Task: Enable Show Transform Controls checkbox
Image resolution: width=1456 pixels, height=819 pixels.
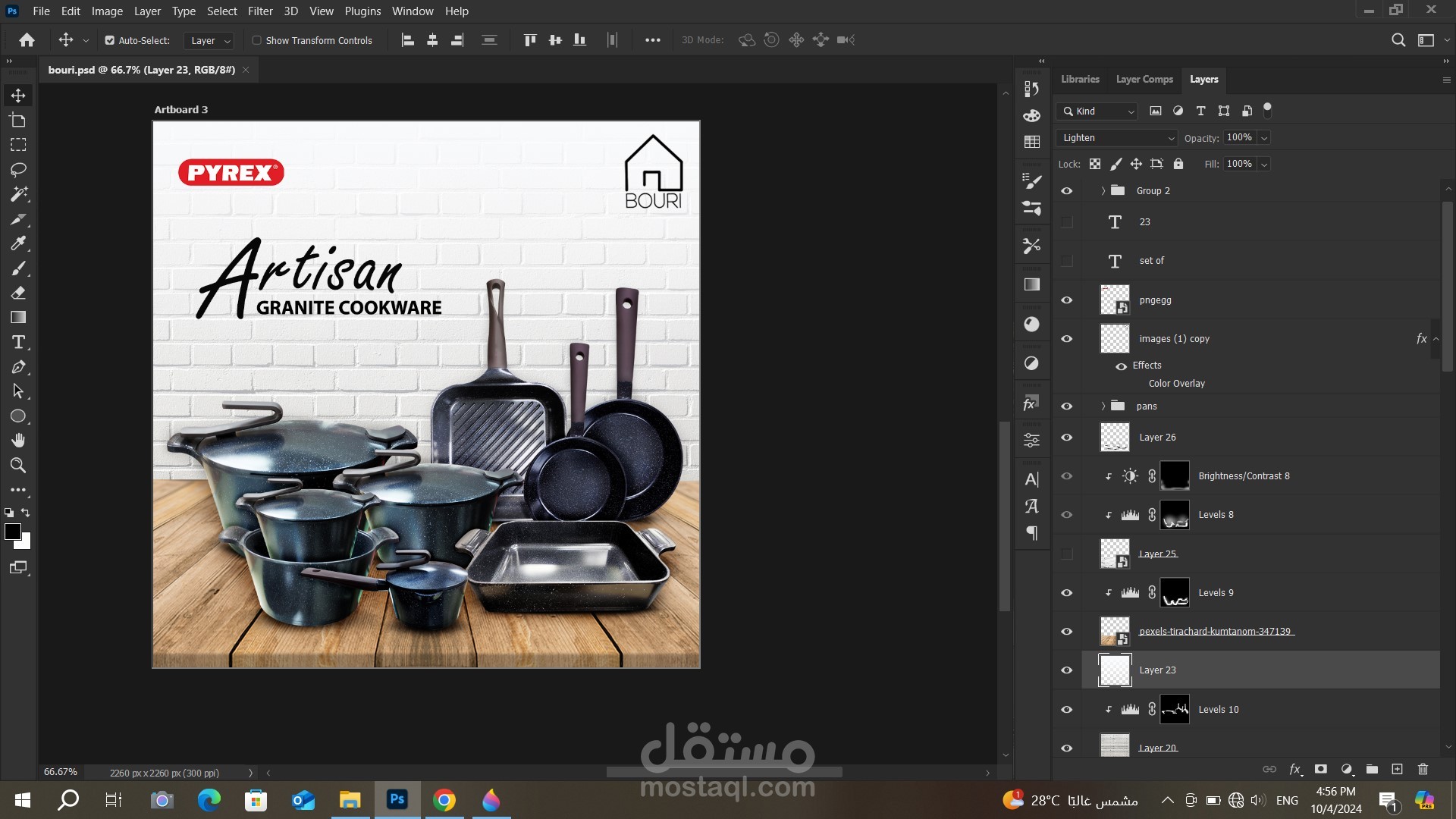Action: tap(256, 40)
